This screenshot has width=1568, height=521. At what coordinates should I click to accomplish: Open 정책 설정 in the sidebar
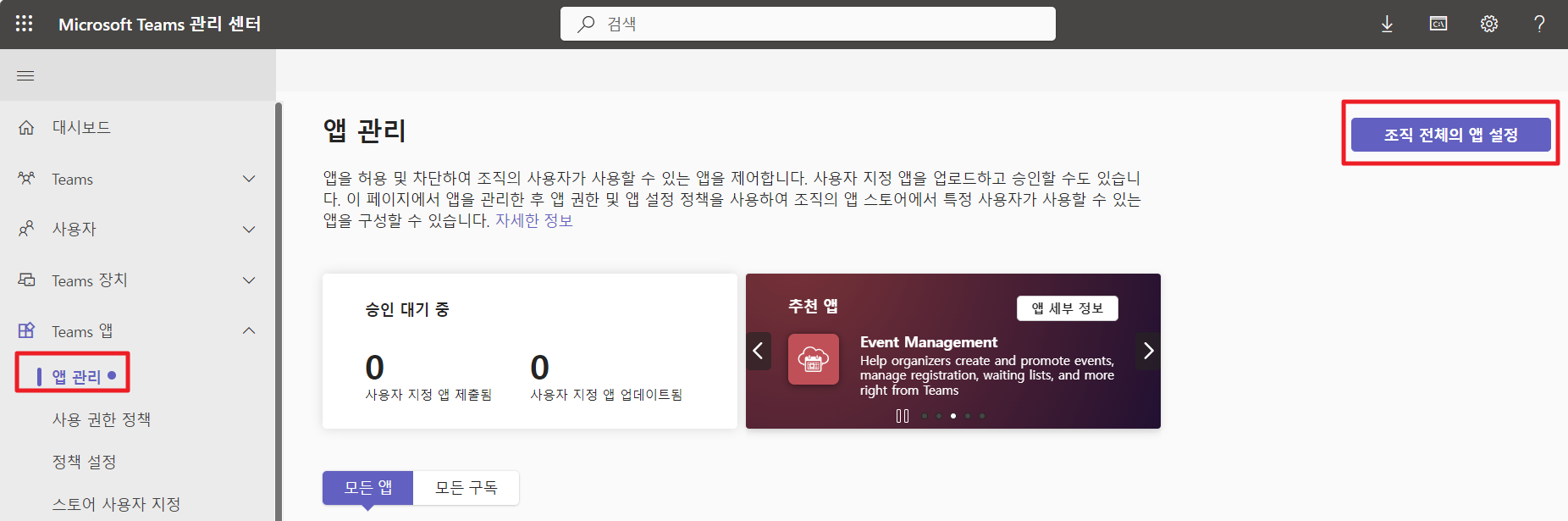(84, 462)
